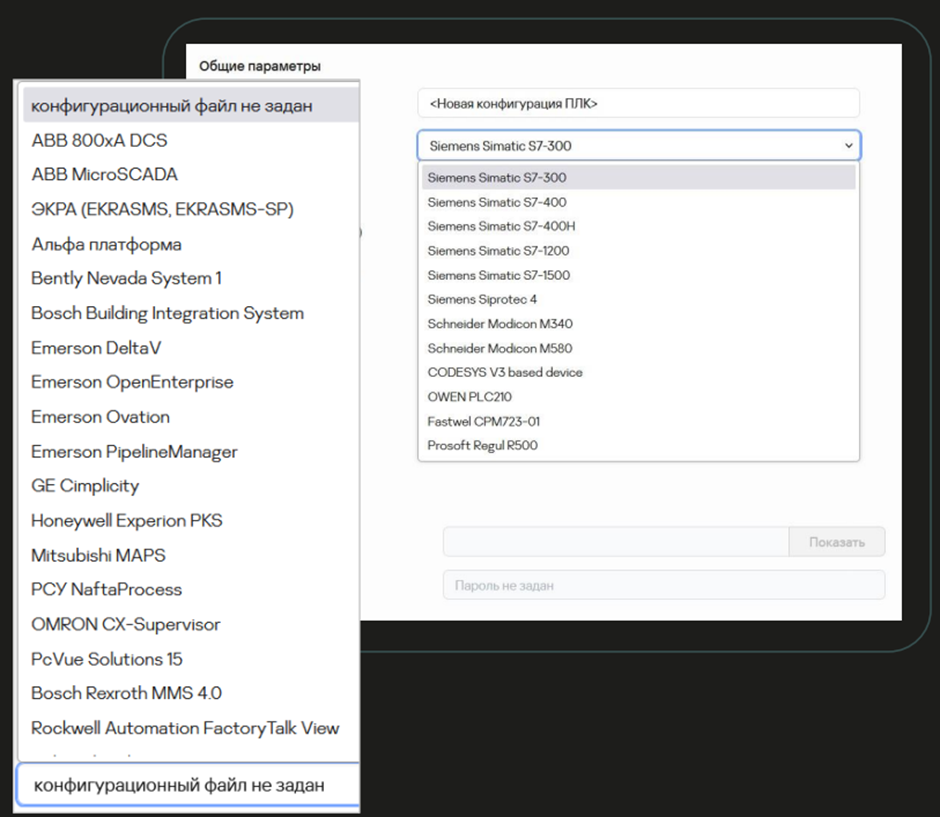
Task: Select ABB 800xA DCS from list
Action: [x=100, y=140]
